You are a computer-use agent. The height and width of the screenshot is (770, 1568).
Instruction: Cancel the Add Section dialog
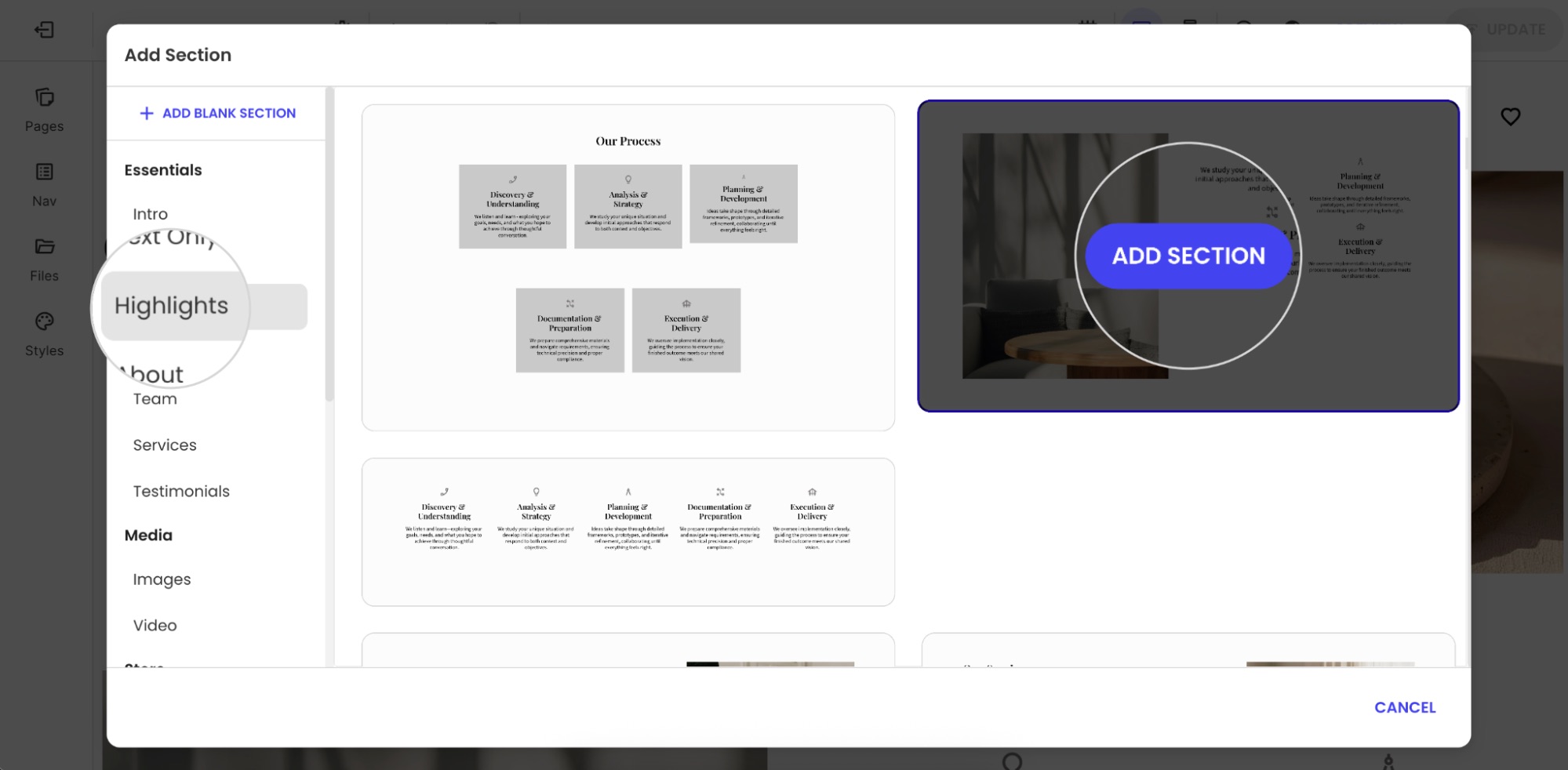[x=1405, y=707]
